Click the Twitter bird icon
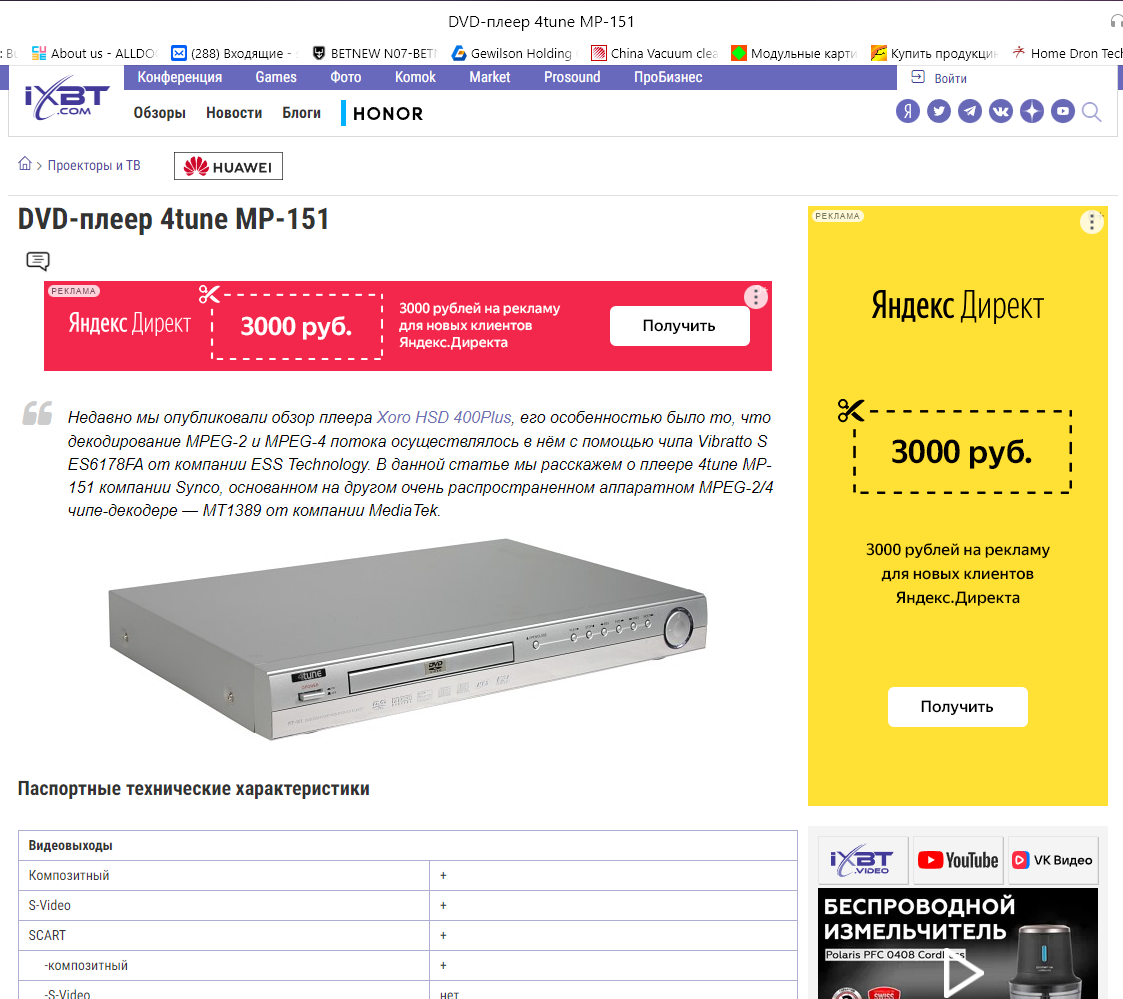The height and width of the screenshot is (999, 1123). point(938,112)
